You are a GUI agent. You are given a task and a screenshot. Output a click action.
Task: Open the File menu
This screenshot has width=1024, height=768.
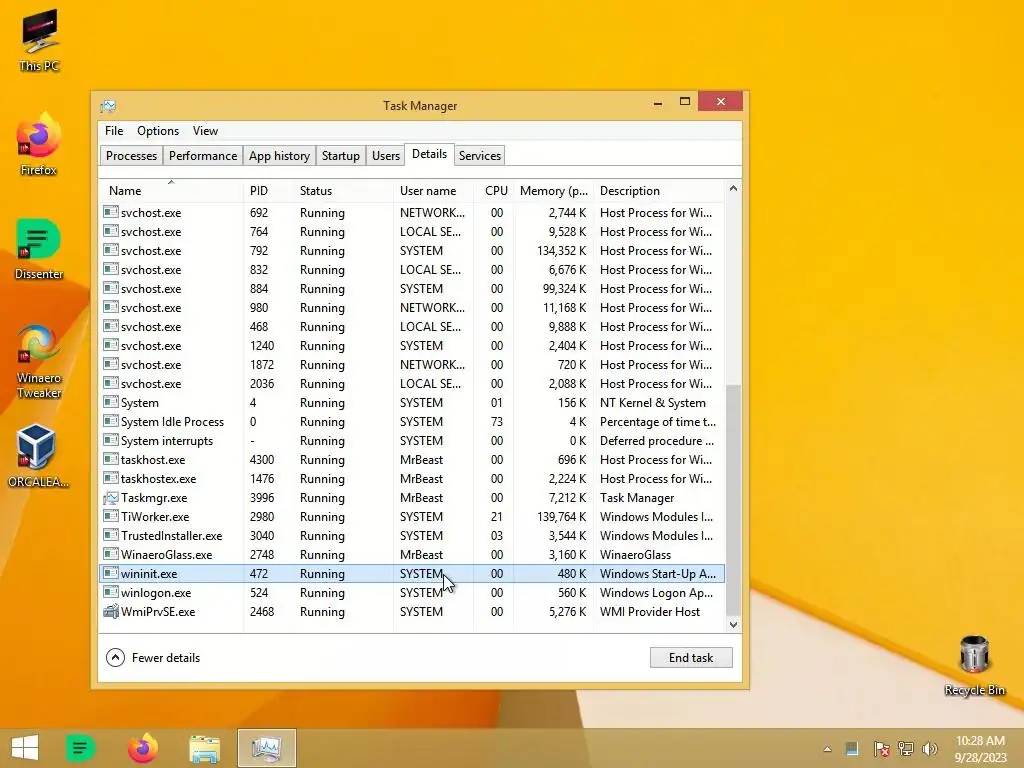tap(114, 131)
